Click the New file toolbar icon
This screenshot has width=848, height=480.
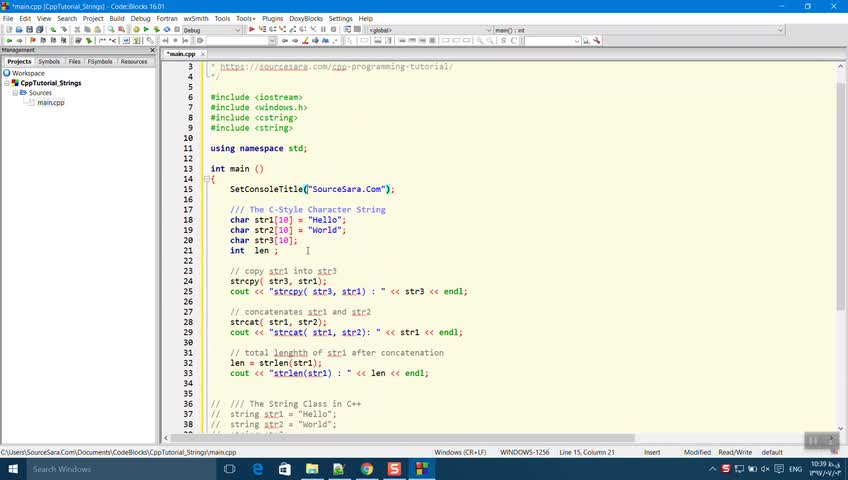click(8, 30)
